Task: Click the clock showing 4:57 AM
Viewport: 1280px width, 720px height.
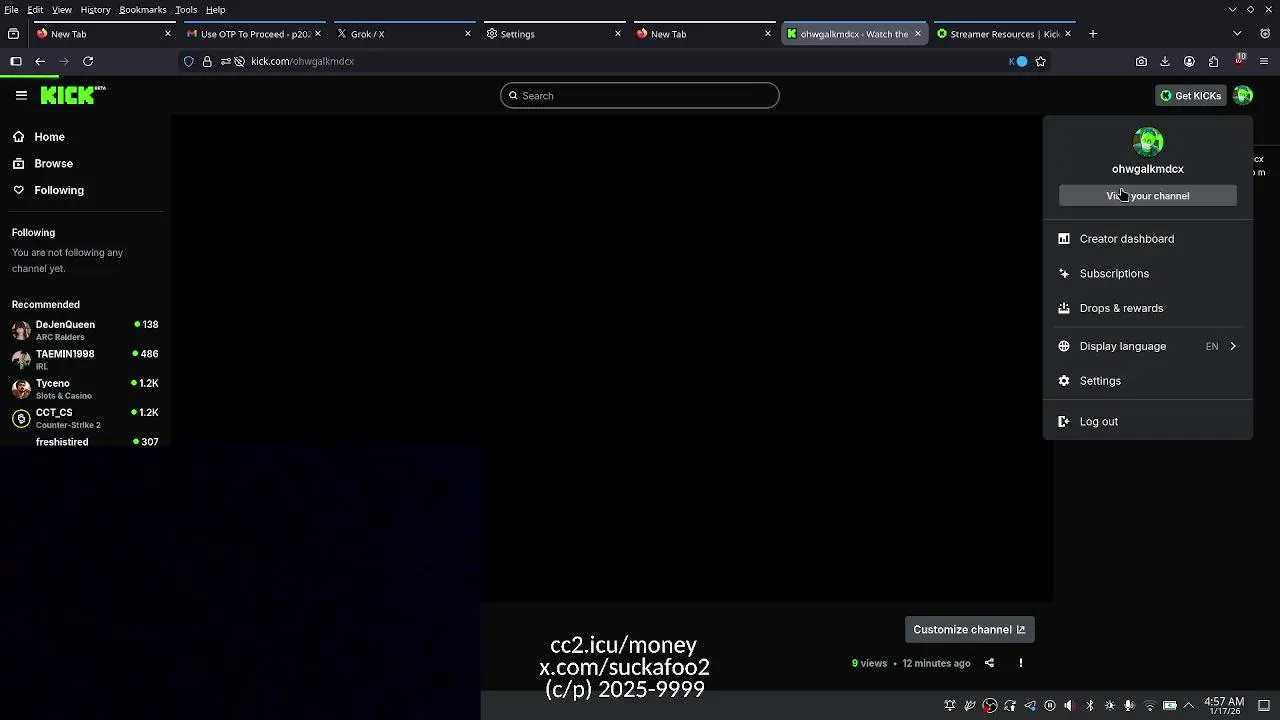Action: click(1224, 705)
